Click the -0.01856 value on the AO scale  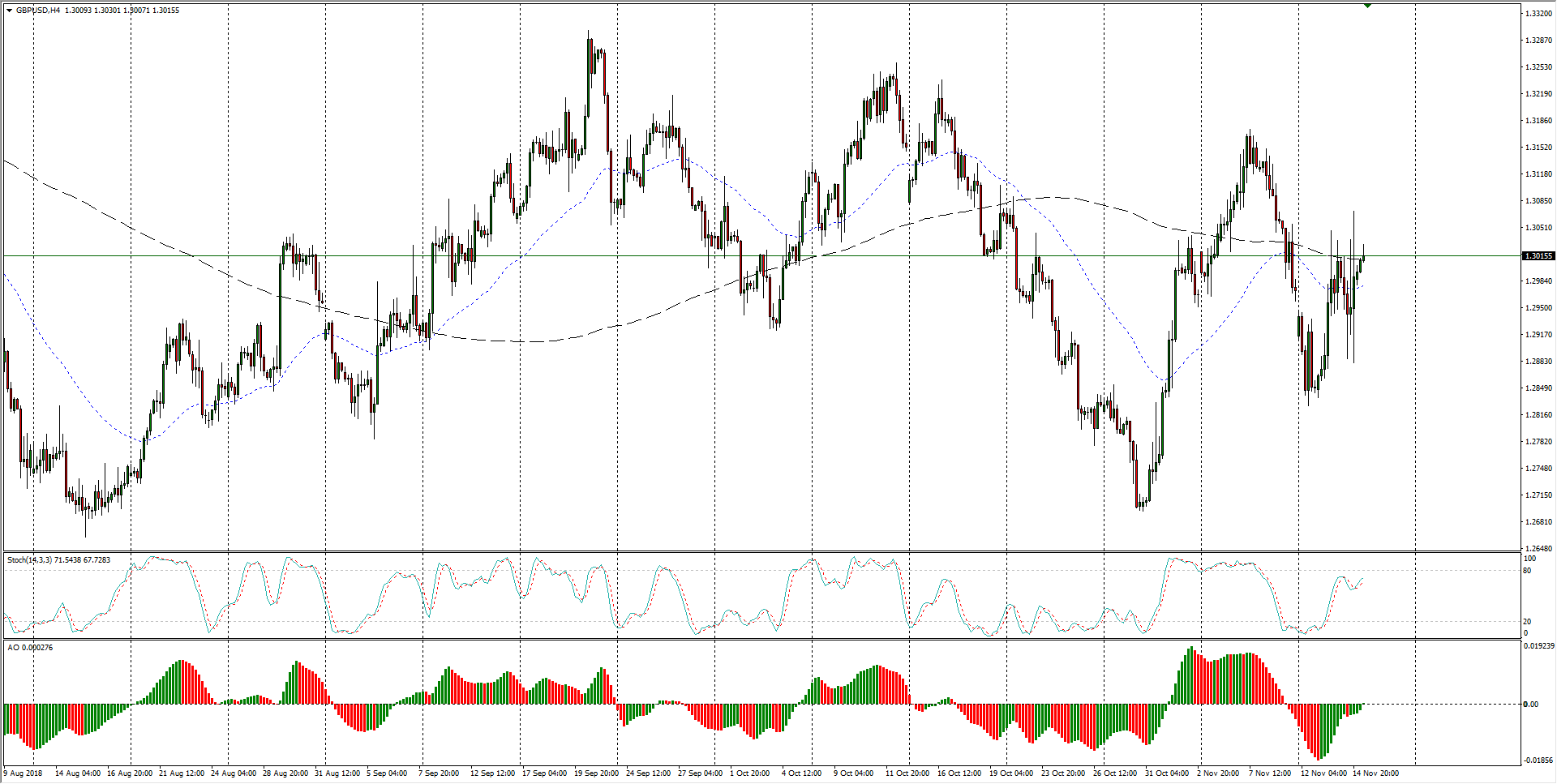point(1539,760)
